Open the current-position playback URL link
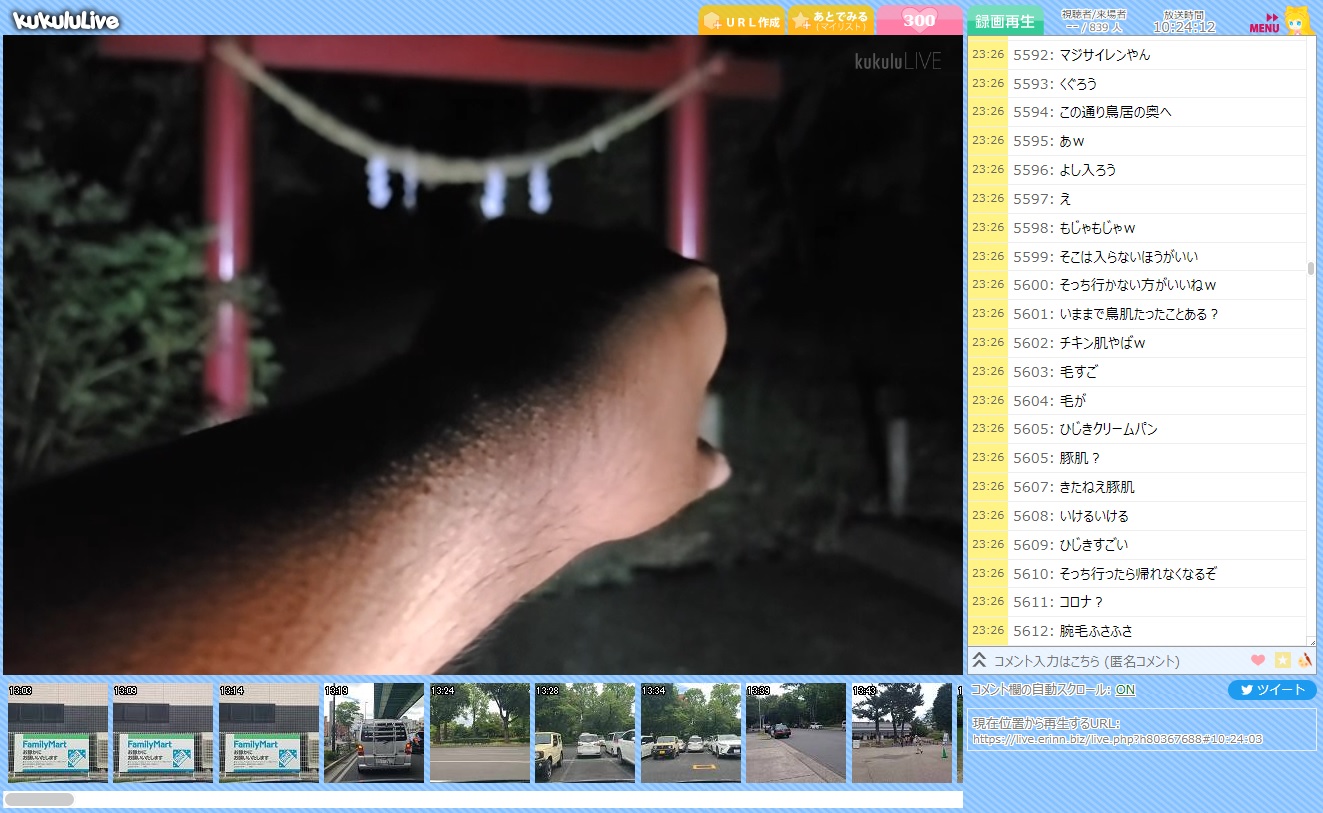1323x813 pixels. coord(1117,739)
